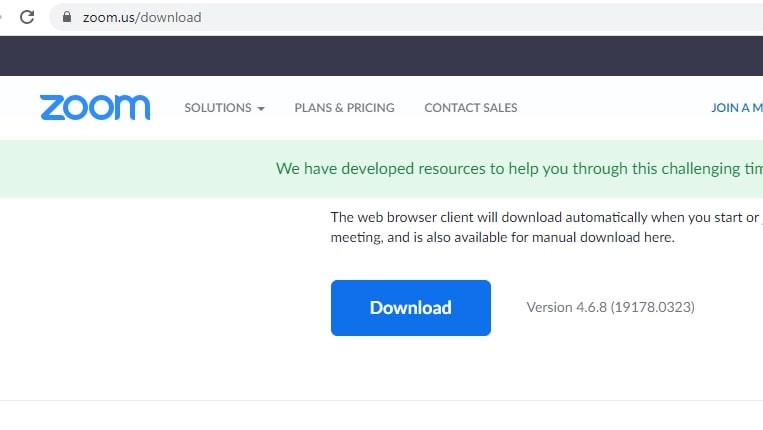Click the word "here" in the description
Screen dimensions: 763x430
[x=658, y=238]
